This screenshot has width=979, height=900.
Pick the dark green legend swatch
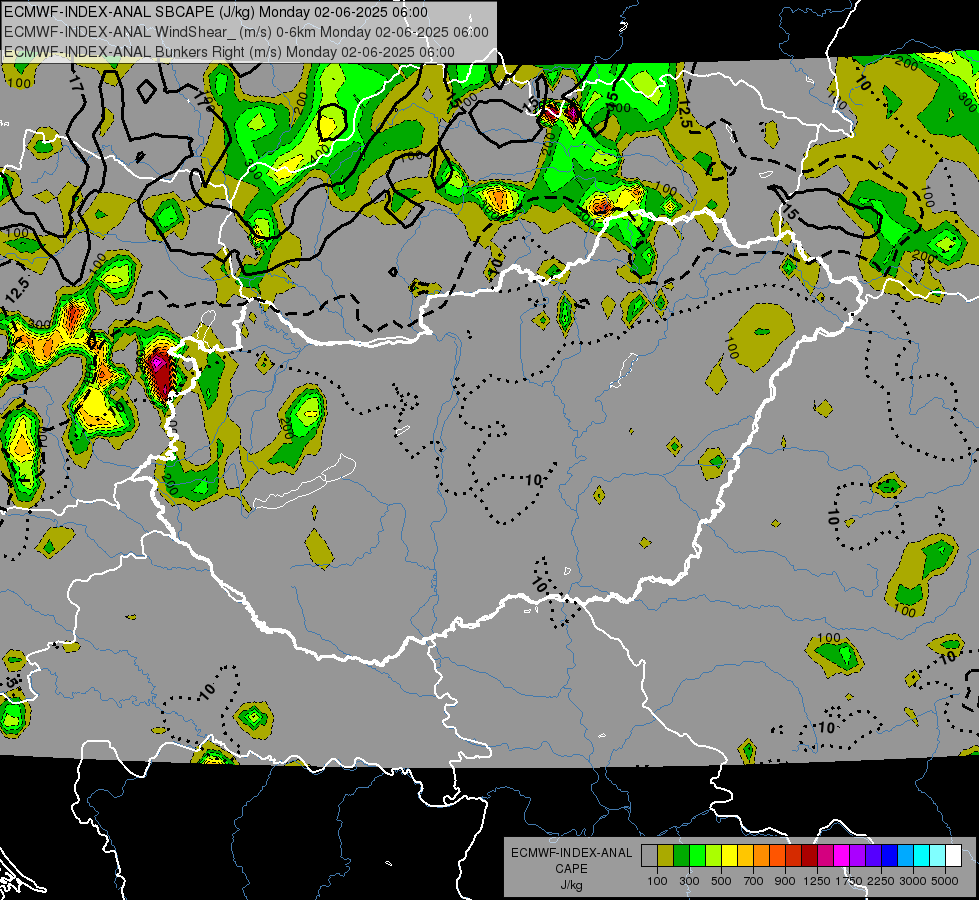[681, 856]
